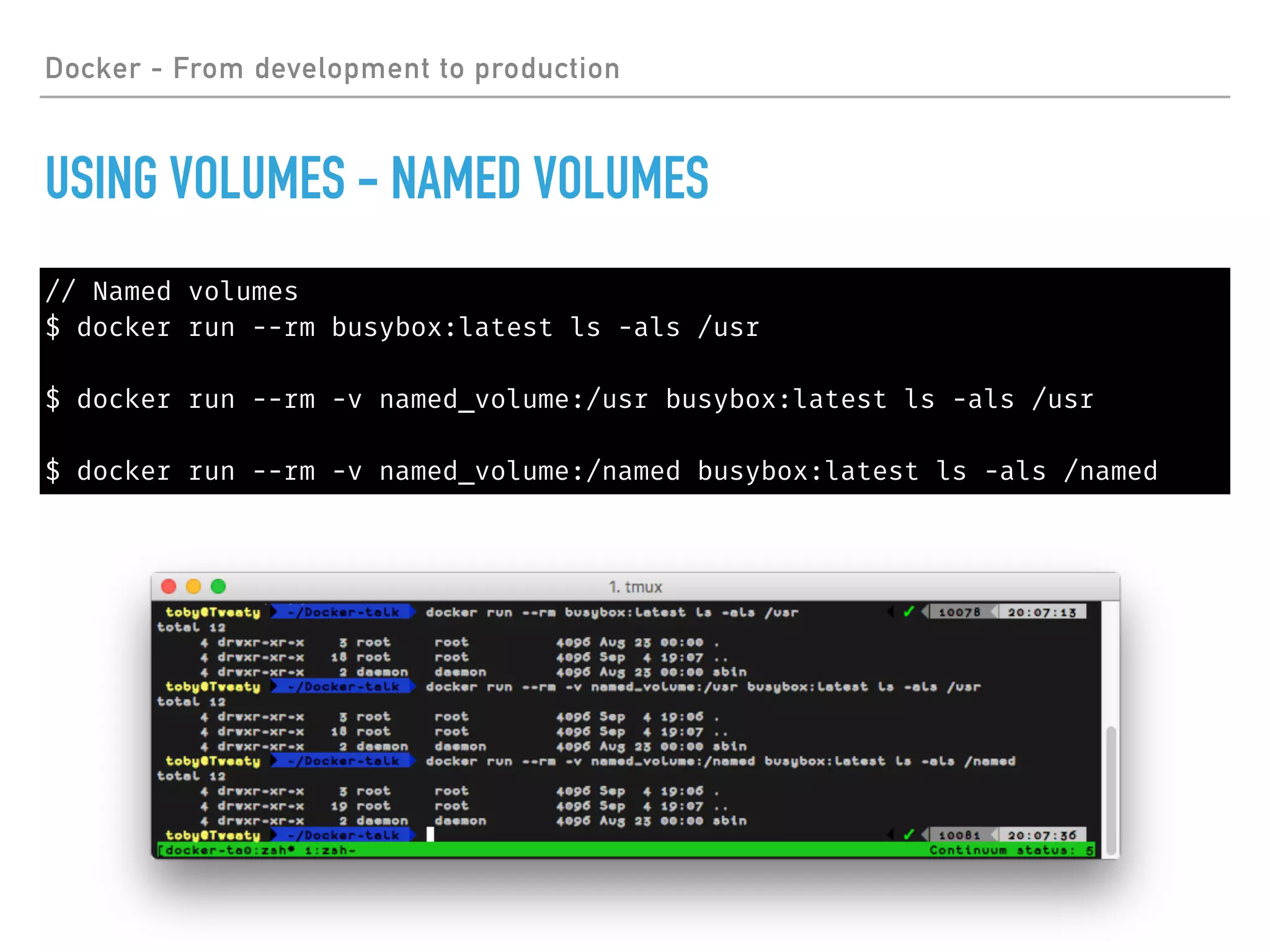
Task: Click the code line 'docker run --rm busybox:latest ls -als /usr'
Action: click(x=403, y=327)
